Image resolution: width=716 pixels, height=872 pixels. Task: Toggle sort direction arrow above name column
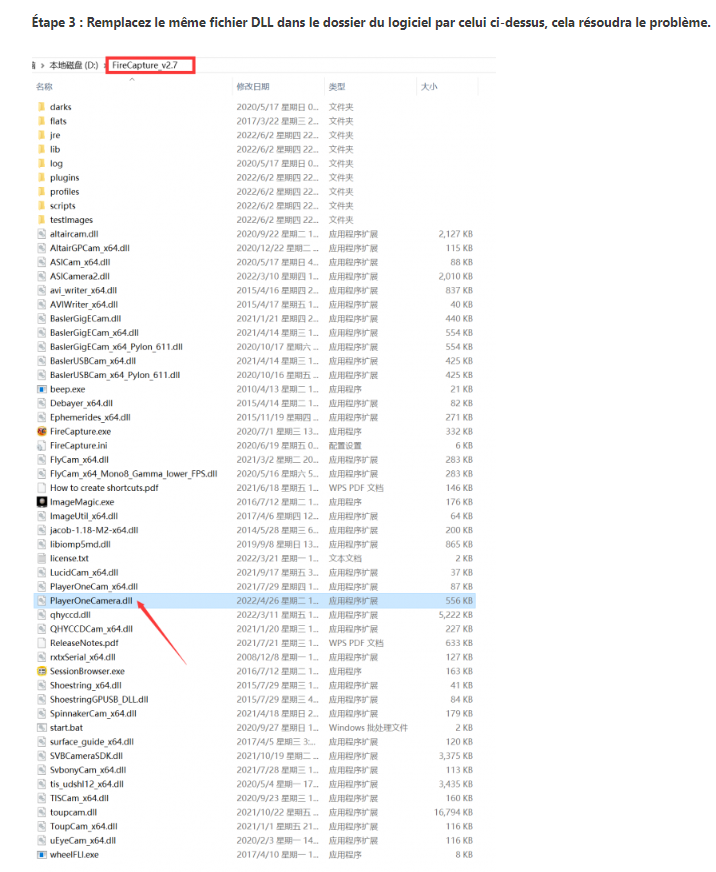[132, 80]
